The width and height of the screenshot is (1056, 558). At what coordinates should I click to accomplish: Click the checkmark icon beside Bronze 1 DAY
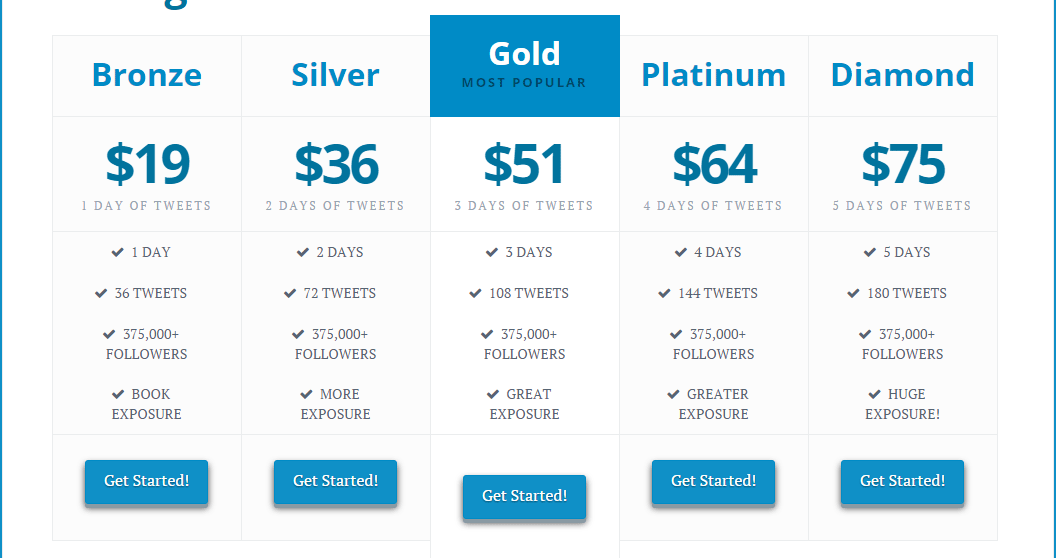(x=118, y=253)
